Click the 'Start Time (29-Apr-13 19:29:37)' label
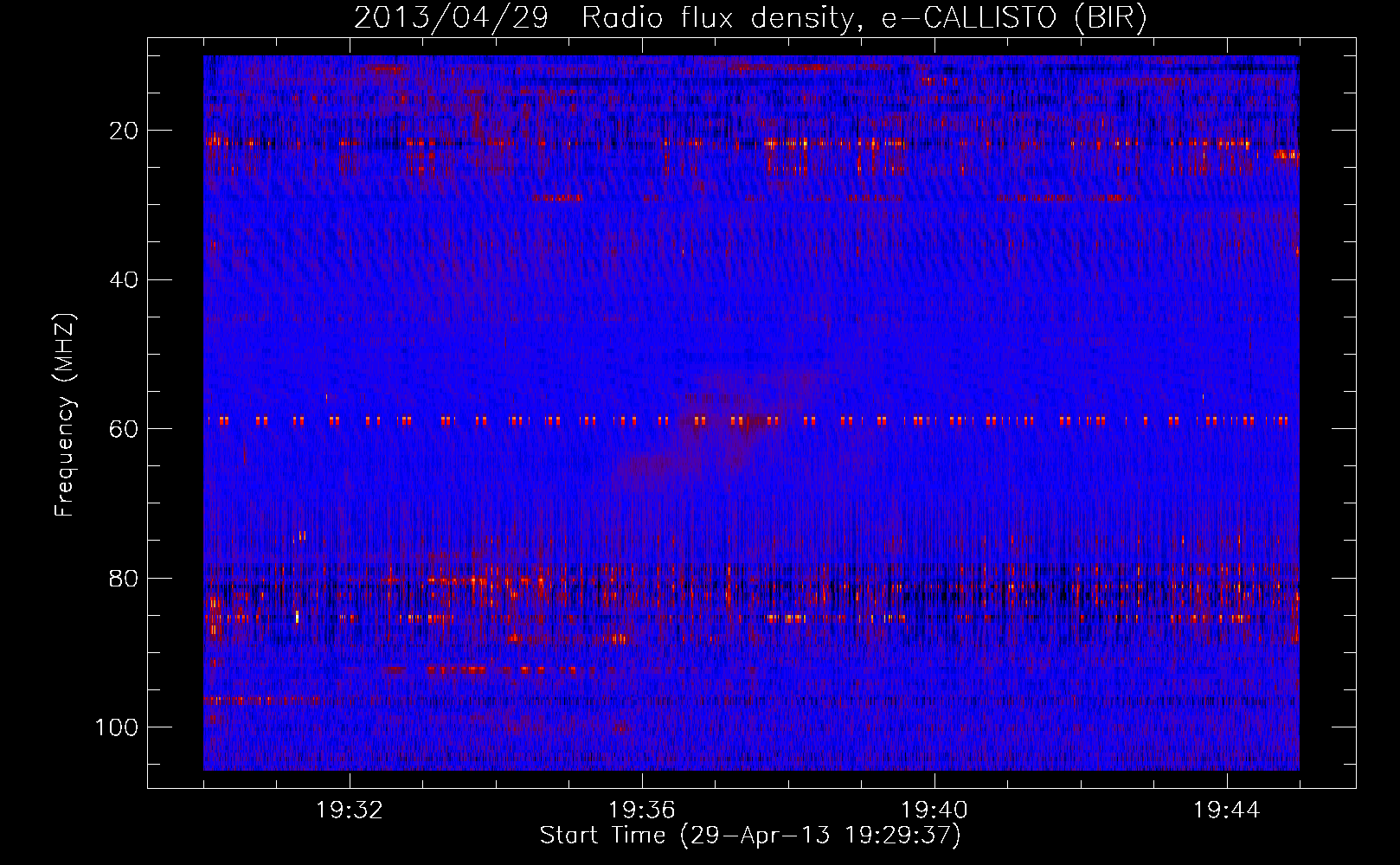This screenshot has height=865, width=1400. click(x=750, y=836)
